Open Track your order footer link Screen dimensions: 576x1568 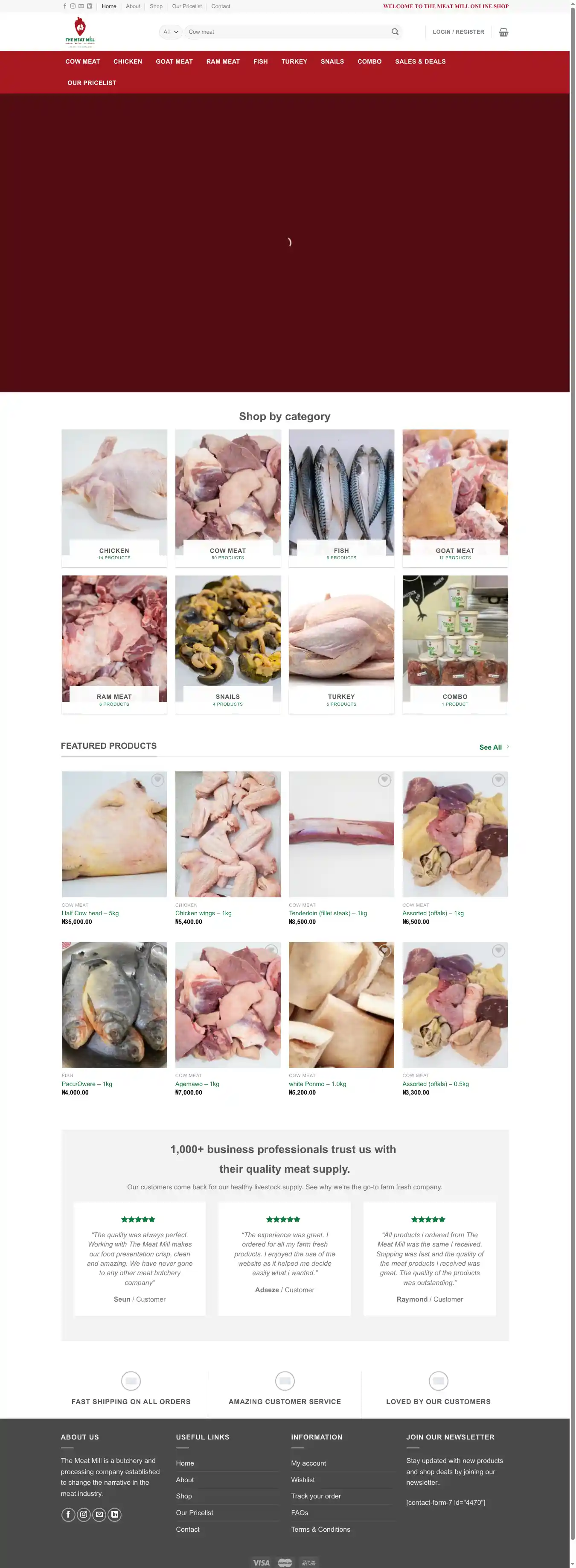pos(316,1496)
